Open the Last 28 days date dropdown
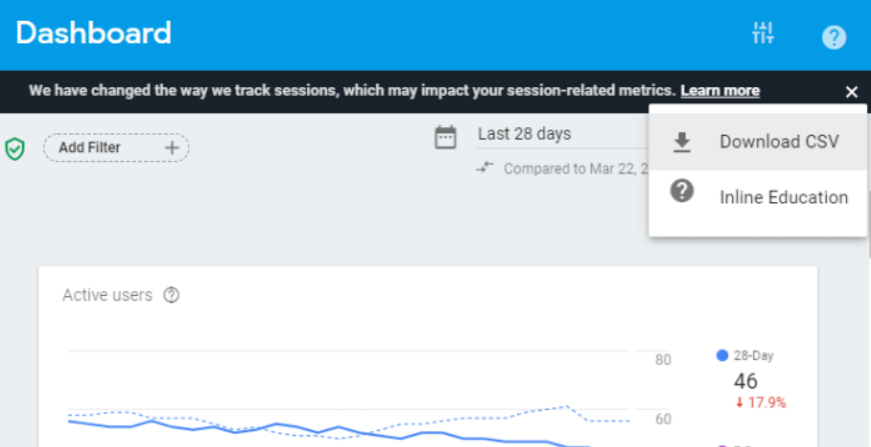Viewport: 871px width, 447px height. coord(561,134)
